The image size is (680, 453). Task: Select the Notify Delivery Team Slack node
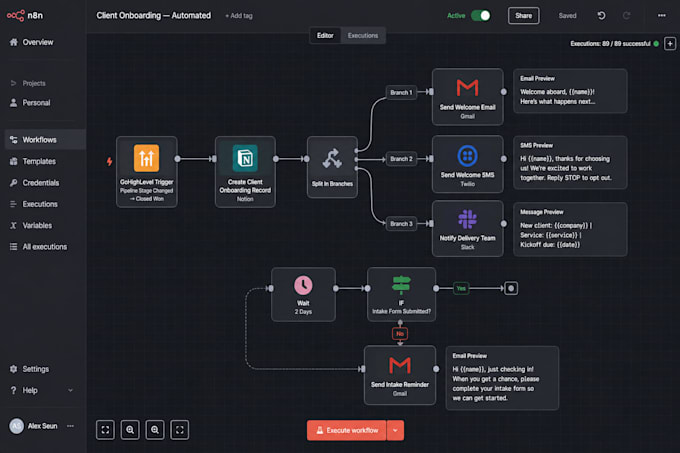point(468,228)
